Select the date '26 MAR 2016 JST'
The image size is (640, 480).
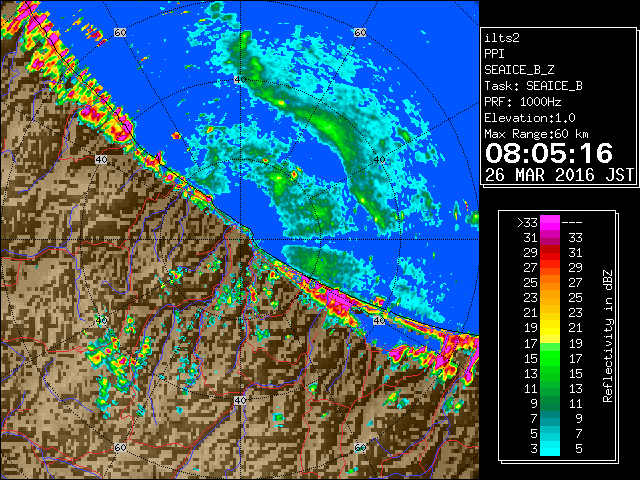tap(560, 175)
